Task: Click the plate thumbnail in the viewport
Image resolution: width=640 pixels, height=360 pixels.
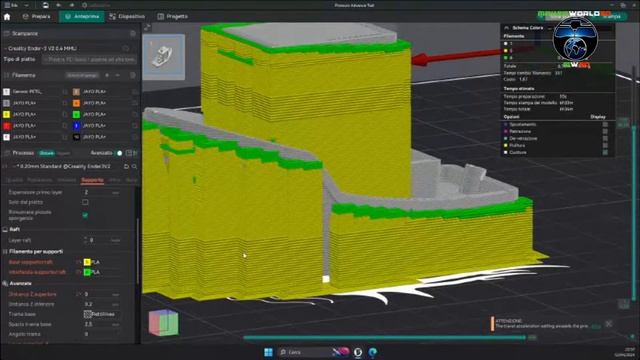Action: pos(164,57)
